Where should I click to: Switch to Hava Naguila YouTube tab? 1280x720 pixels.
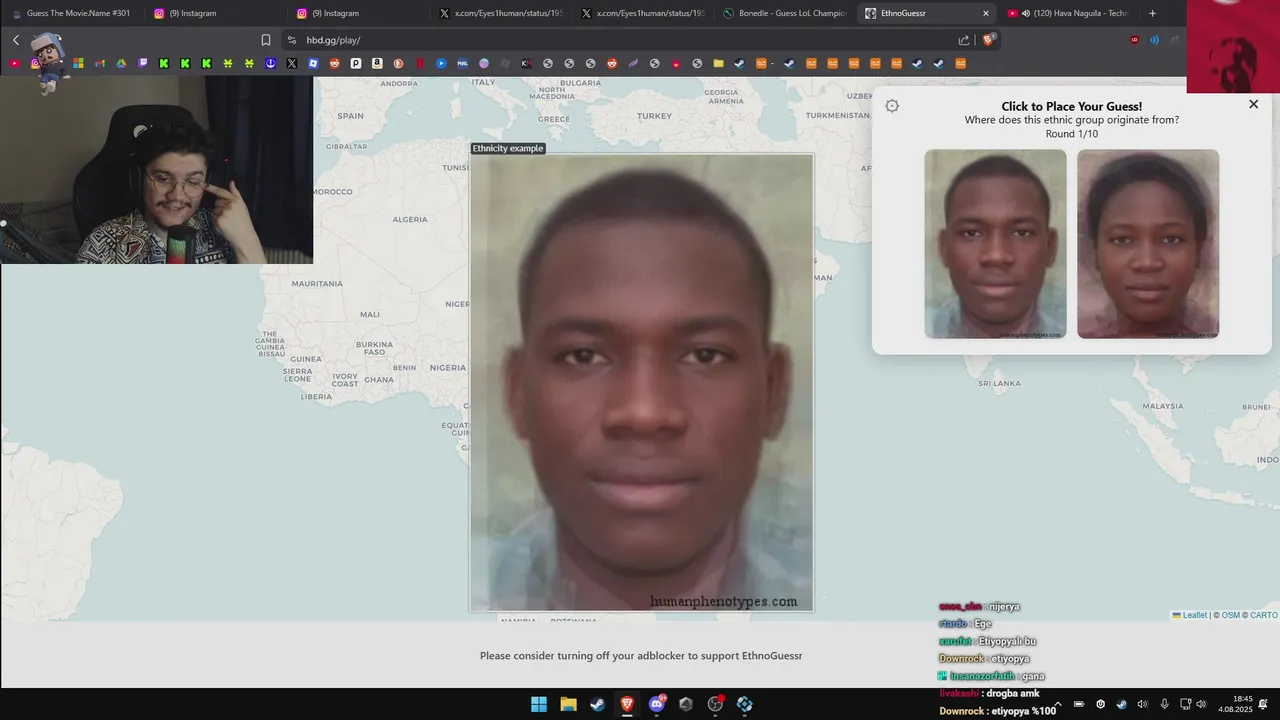point(1070,13)
